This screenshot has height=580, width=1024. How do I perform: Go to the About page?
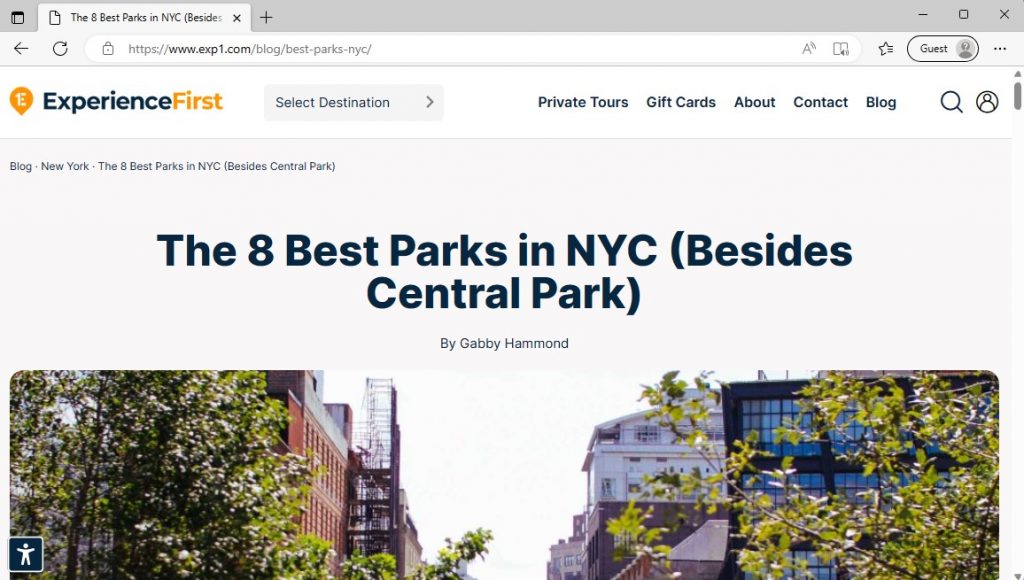pyautogui.click(x=754, y=102)
